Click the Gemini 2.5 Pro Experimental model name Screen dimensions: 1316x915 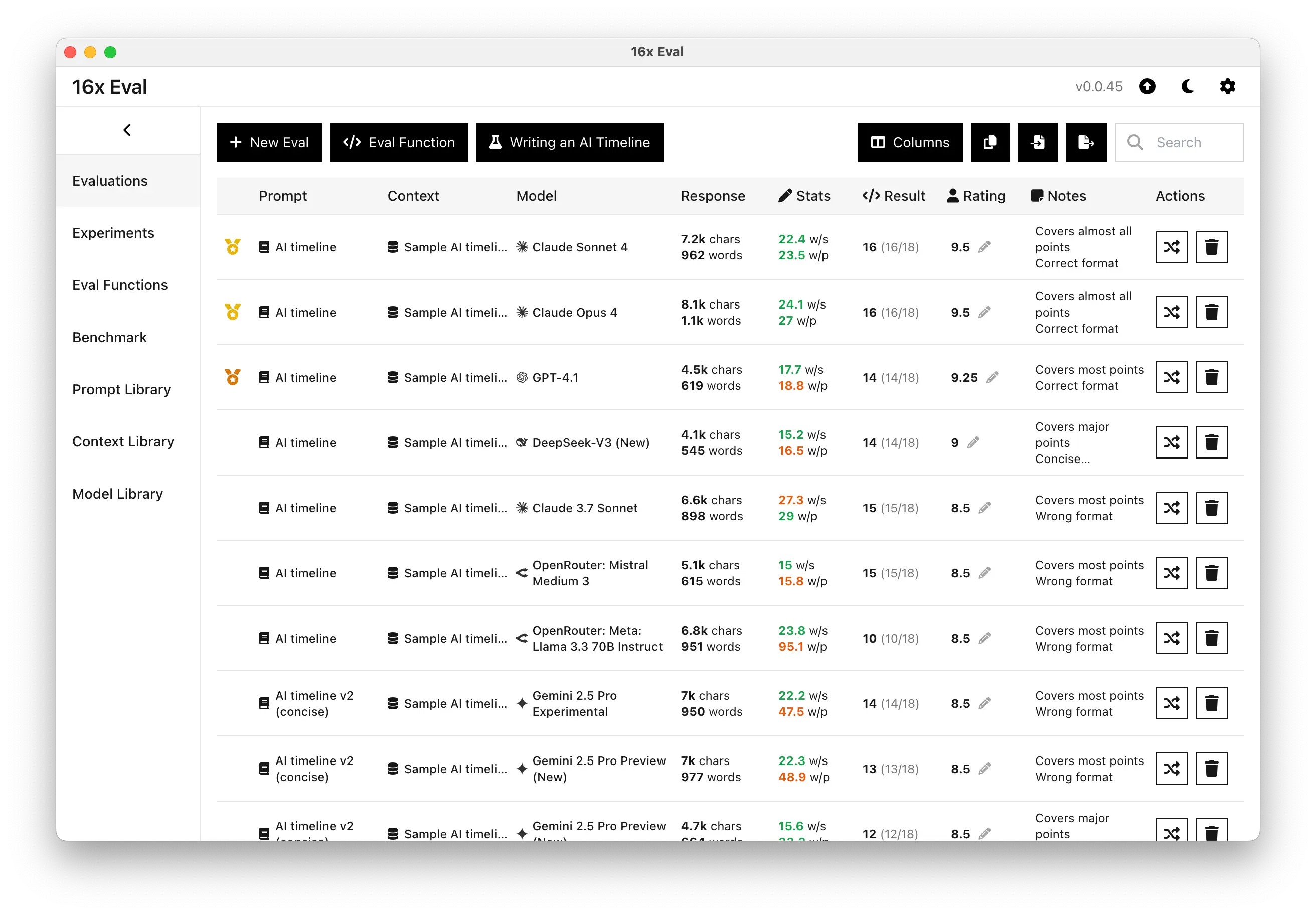(575, 703)
